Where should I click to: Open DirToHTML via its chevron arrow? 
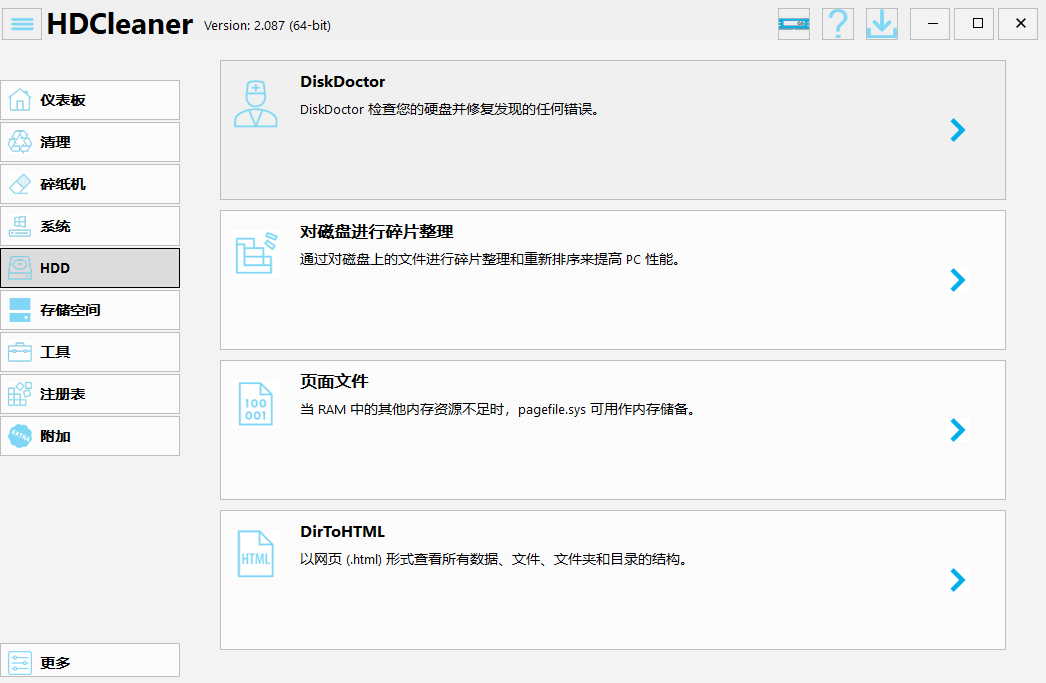coord(958,580)
